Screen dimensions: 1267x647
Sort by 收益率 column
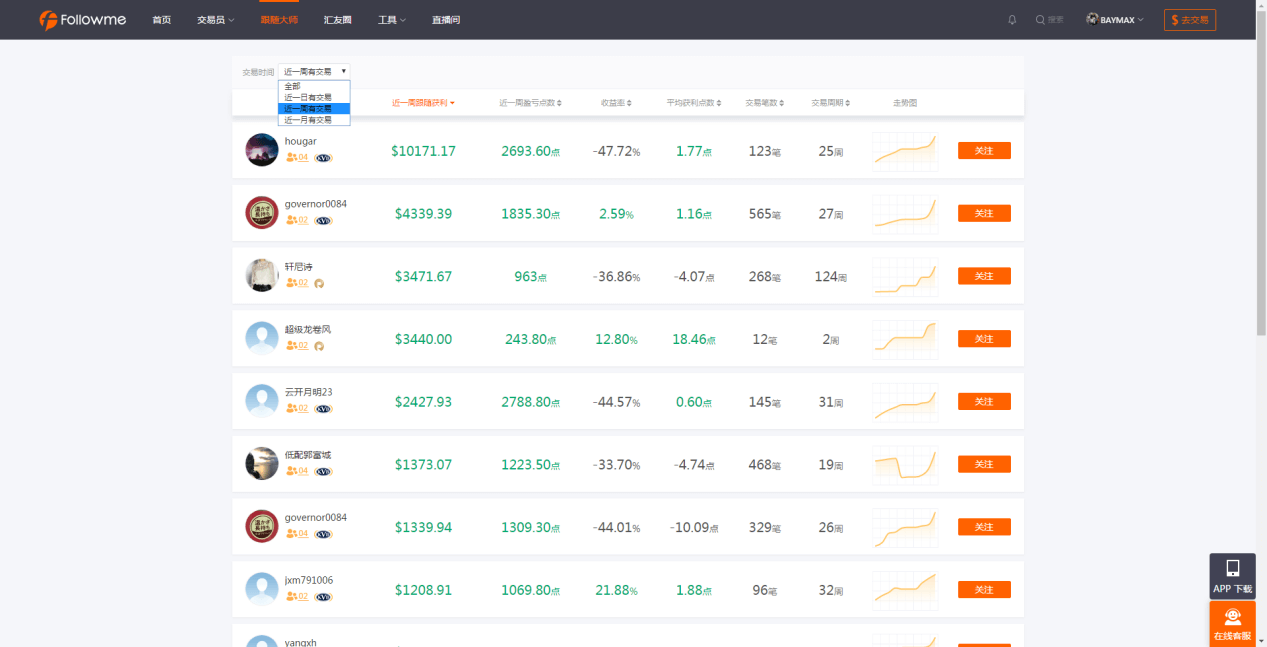click(616, 103)
